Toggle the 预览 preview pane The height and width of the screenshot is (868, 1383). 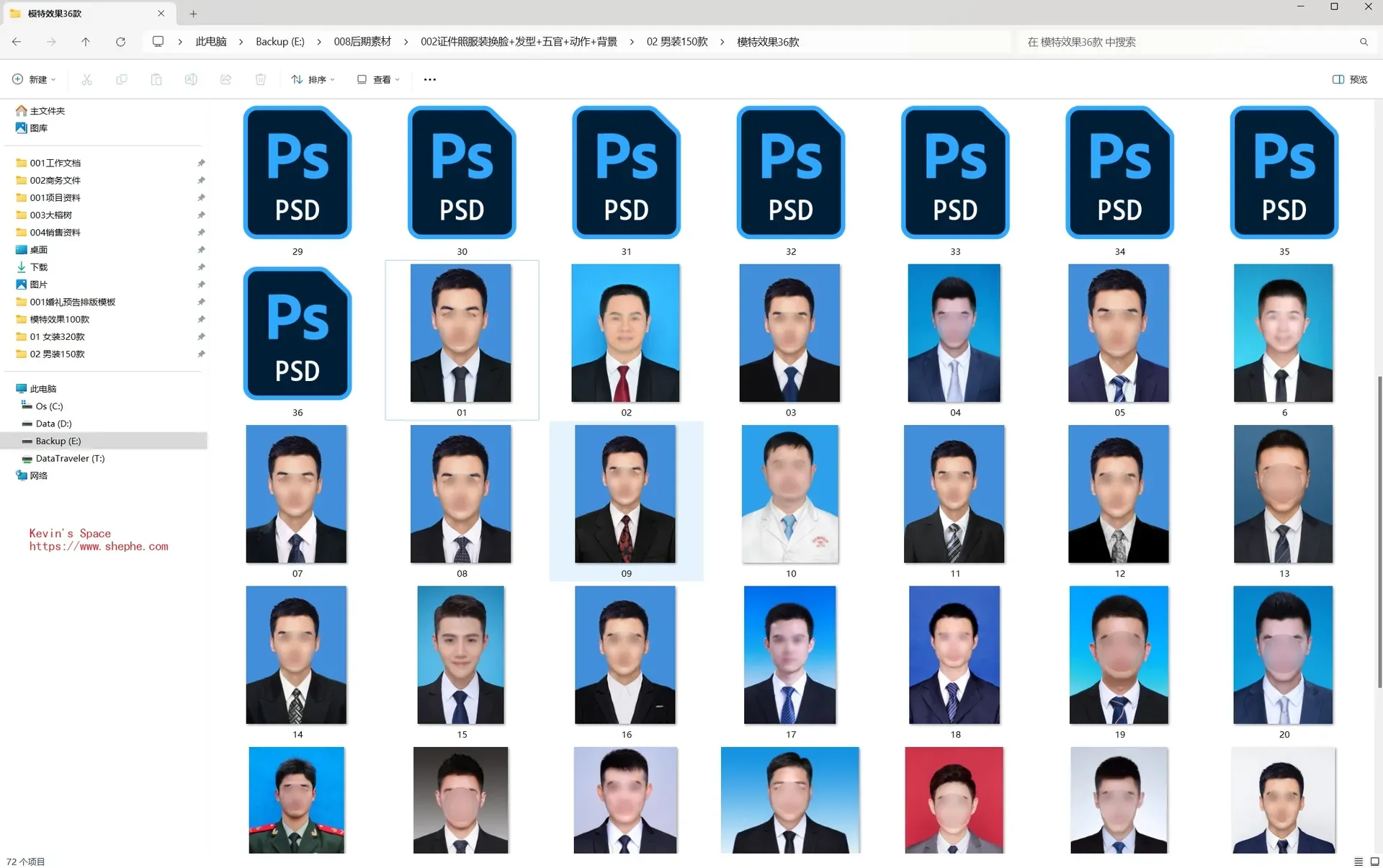1350,79
